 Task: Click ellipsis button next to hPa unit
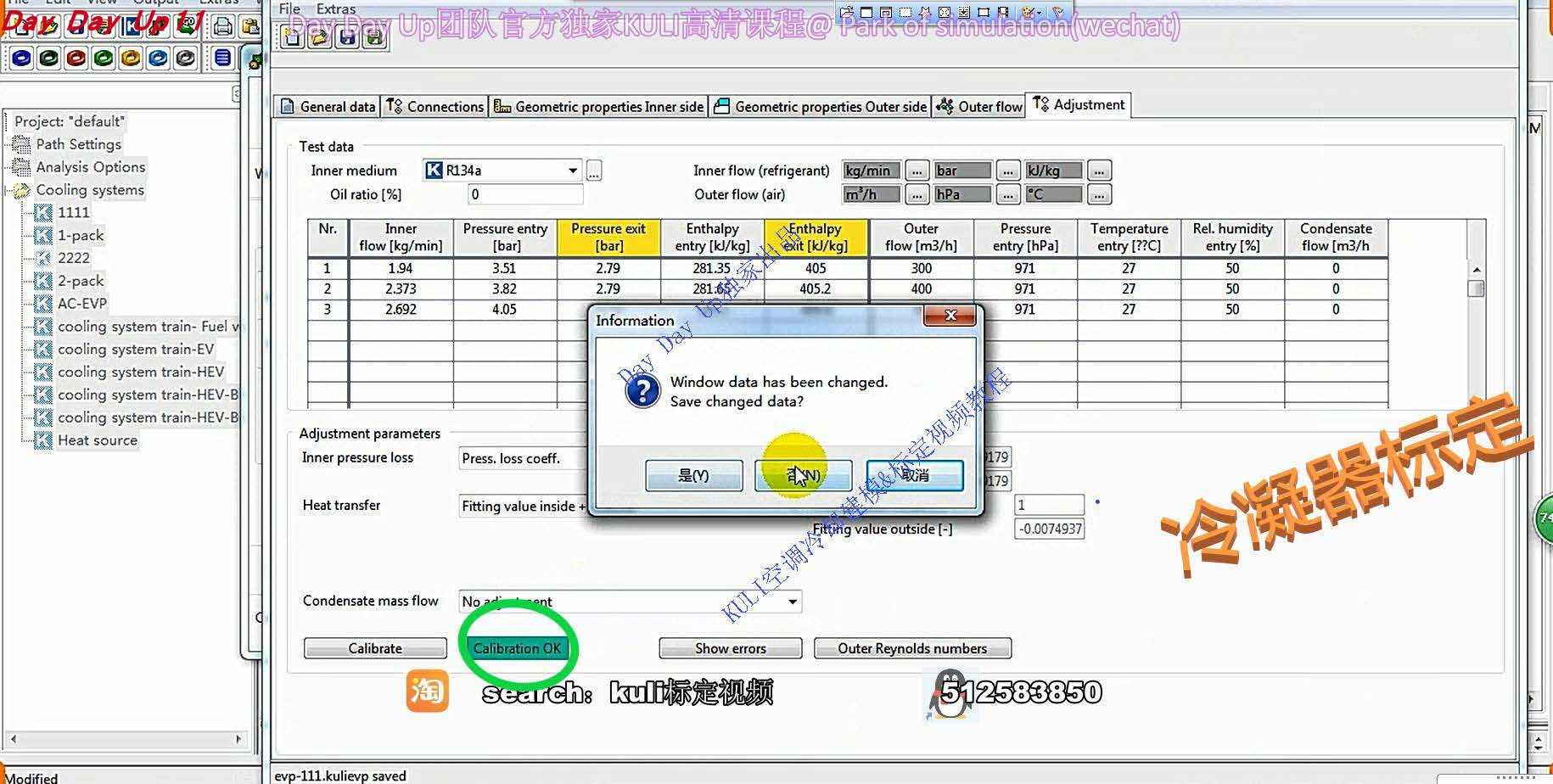(x=1007, y=194)
